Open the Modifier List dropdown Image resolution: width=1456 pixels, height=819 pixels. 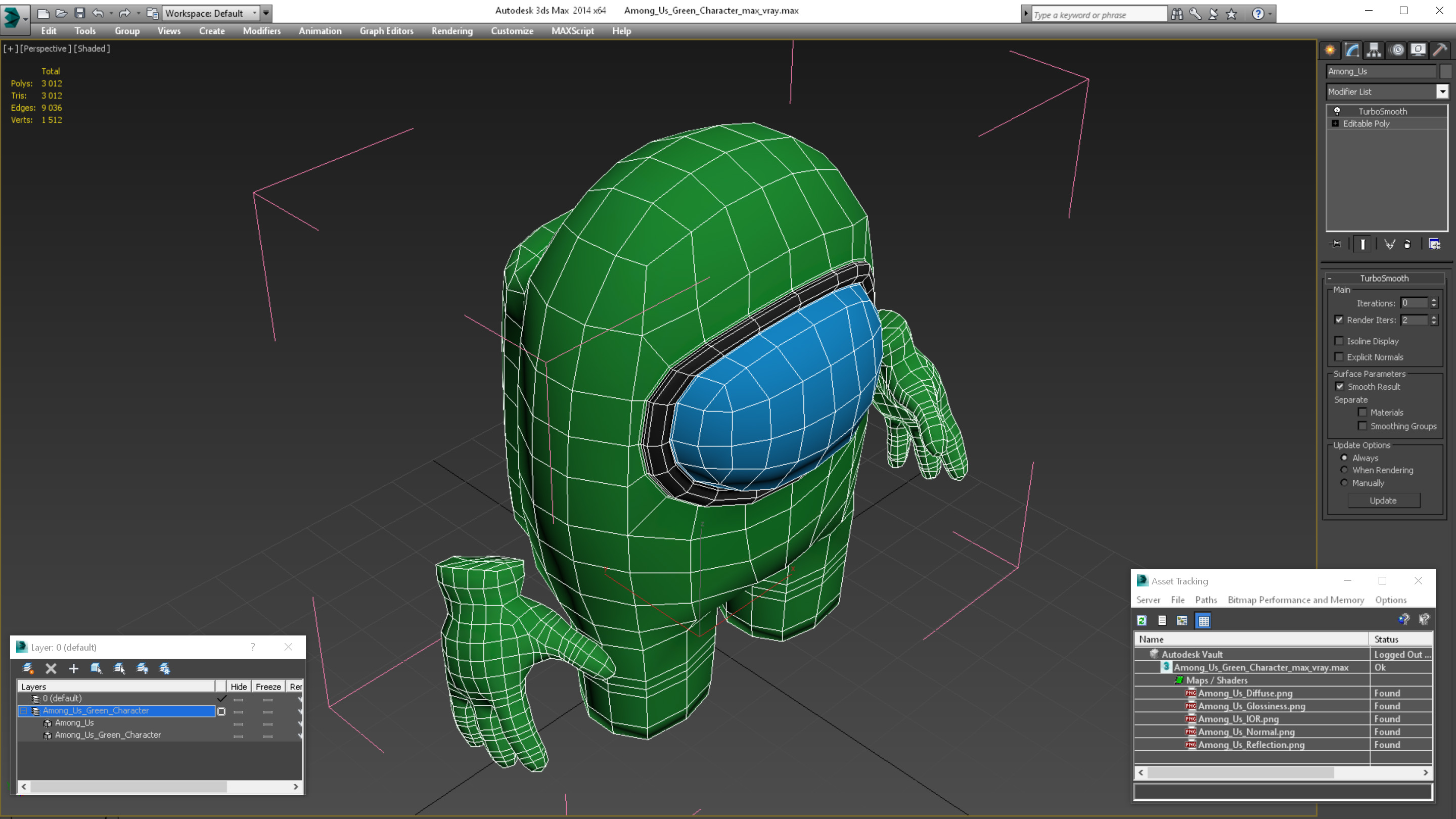click(1442, 92)
